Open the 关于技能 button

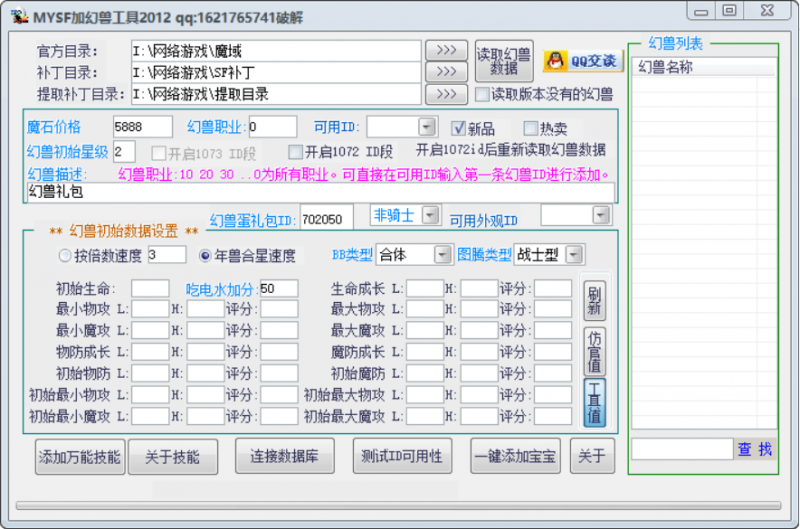pos(173,457)
